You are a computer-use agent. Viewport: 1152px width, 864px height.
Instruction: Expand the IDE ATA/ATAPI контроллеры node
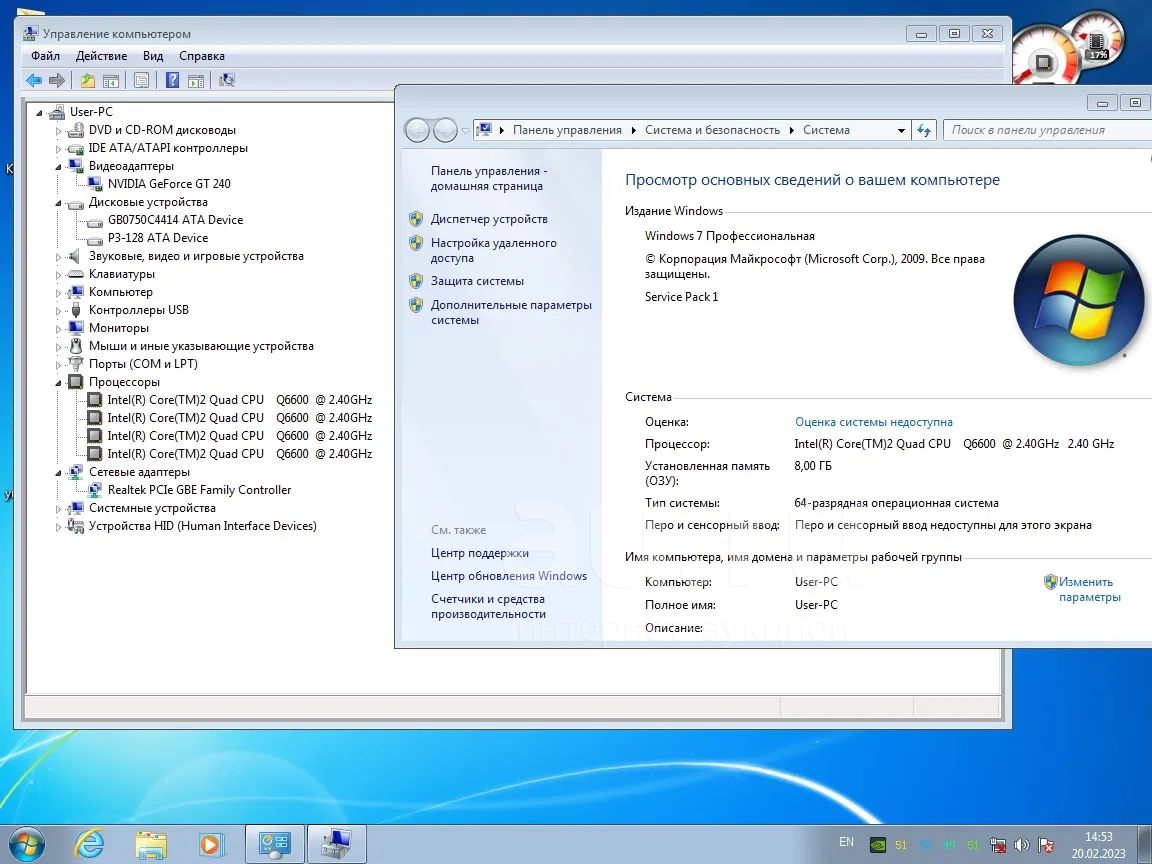pos(59,149)
